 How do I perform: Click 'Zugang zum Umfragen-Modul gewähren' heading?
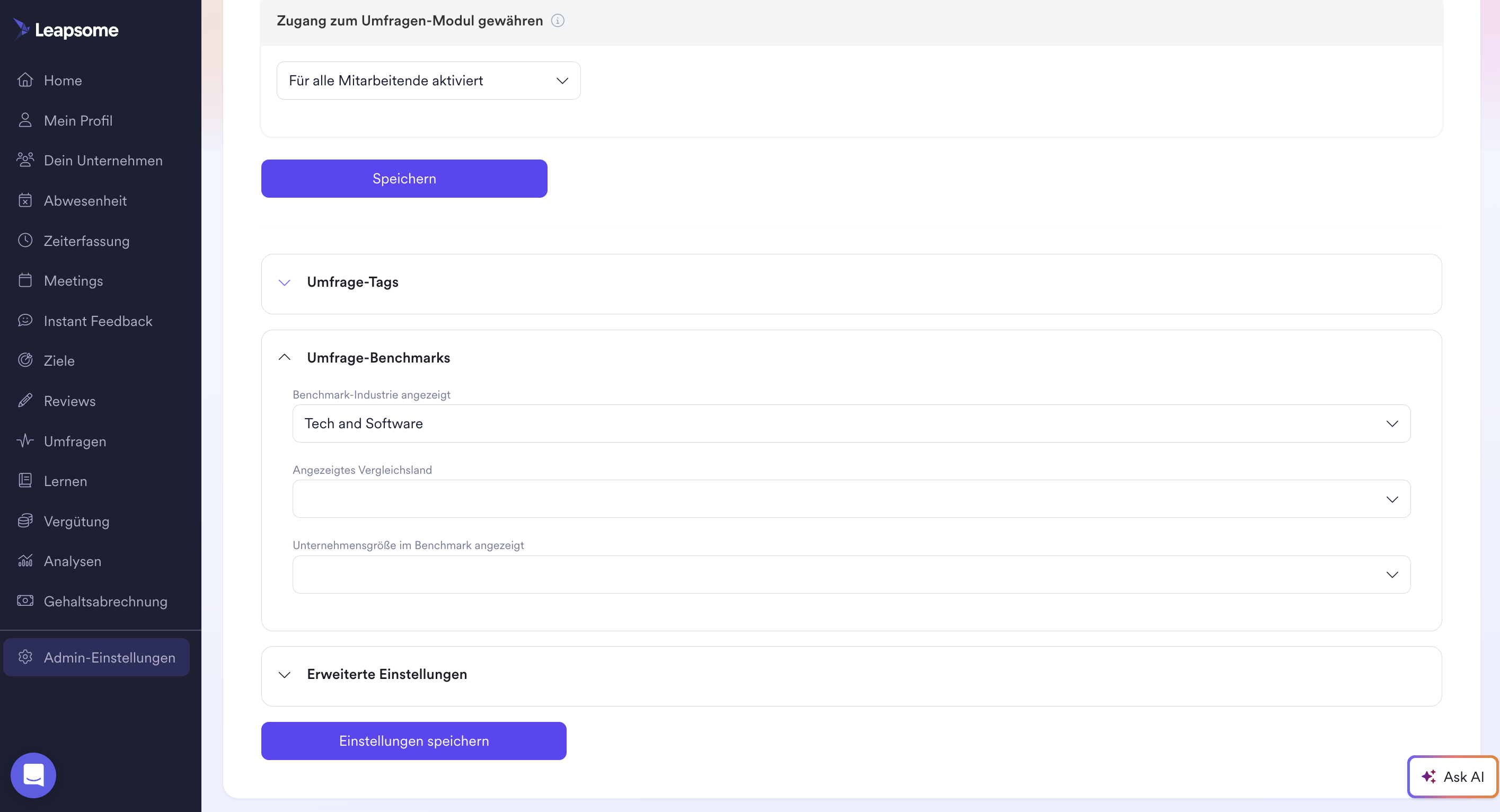tap(410, 20)
